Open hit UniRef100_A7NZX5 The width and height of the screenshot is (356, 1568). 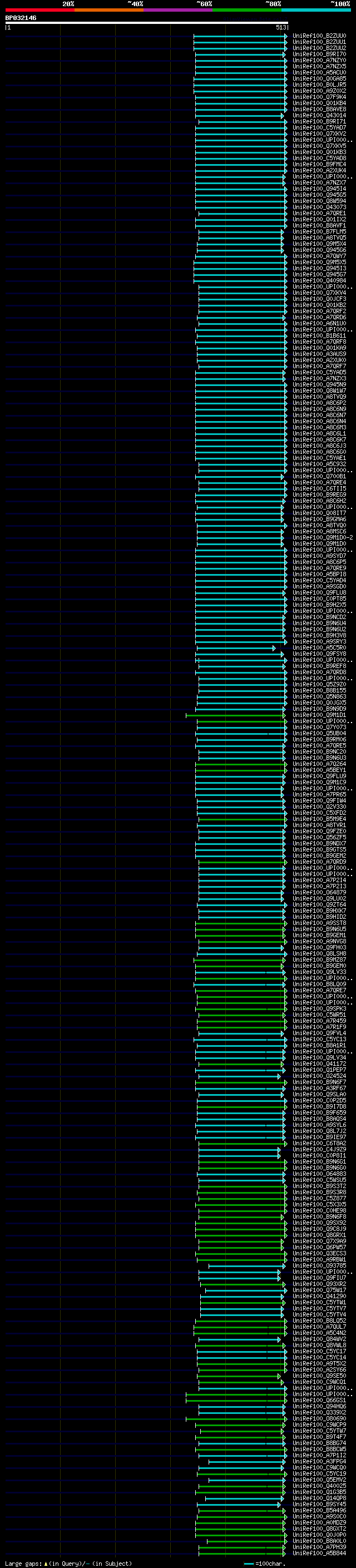tap(319, 66)
